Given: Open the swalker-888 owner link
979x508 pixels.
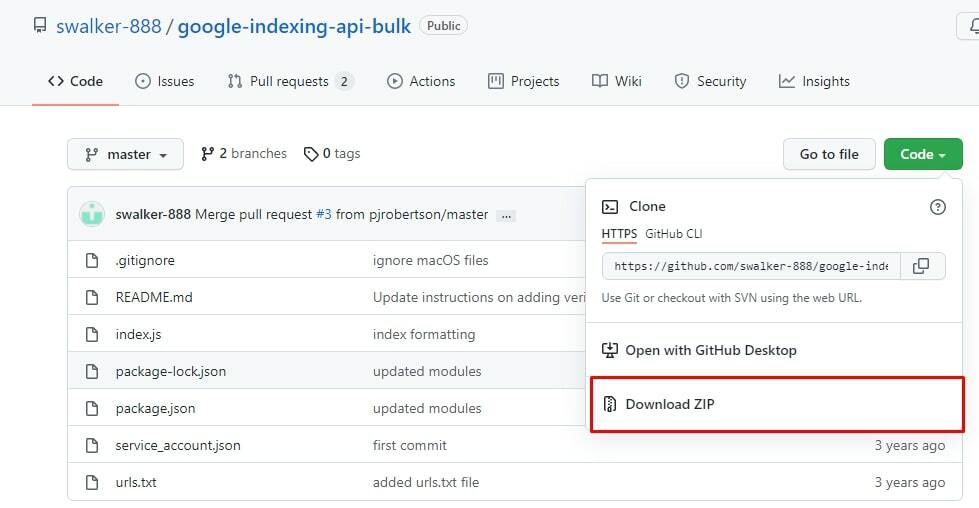Looking at the screenshot, I should pyautogui.click(x=109, y=26).
